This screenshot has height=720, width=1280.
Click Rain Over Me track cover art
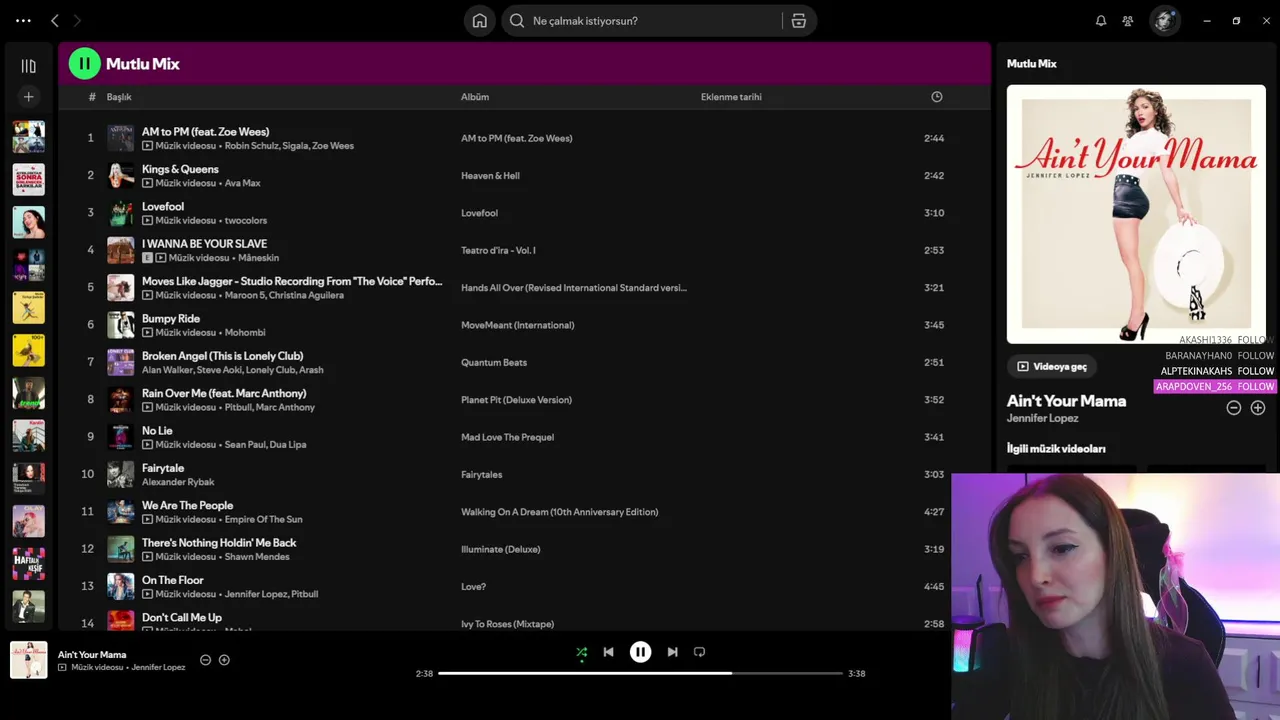click(120, 399)
